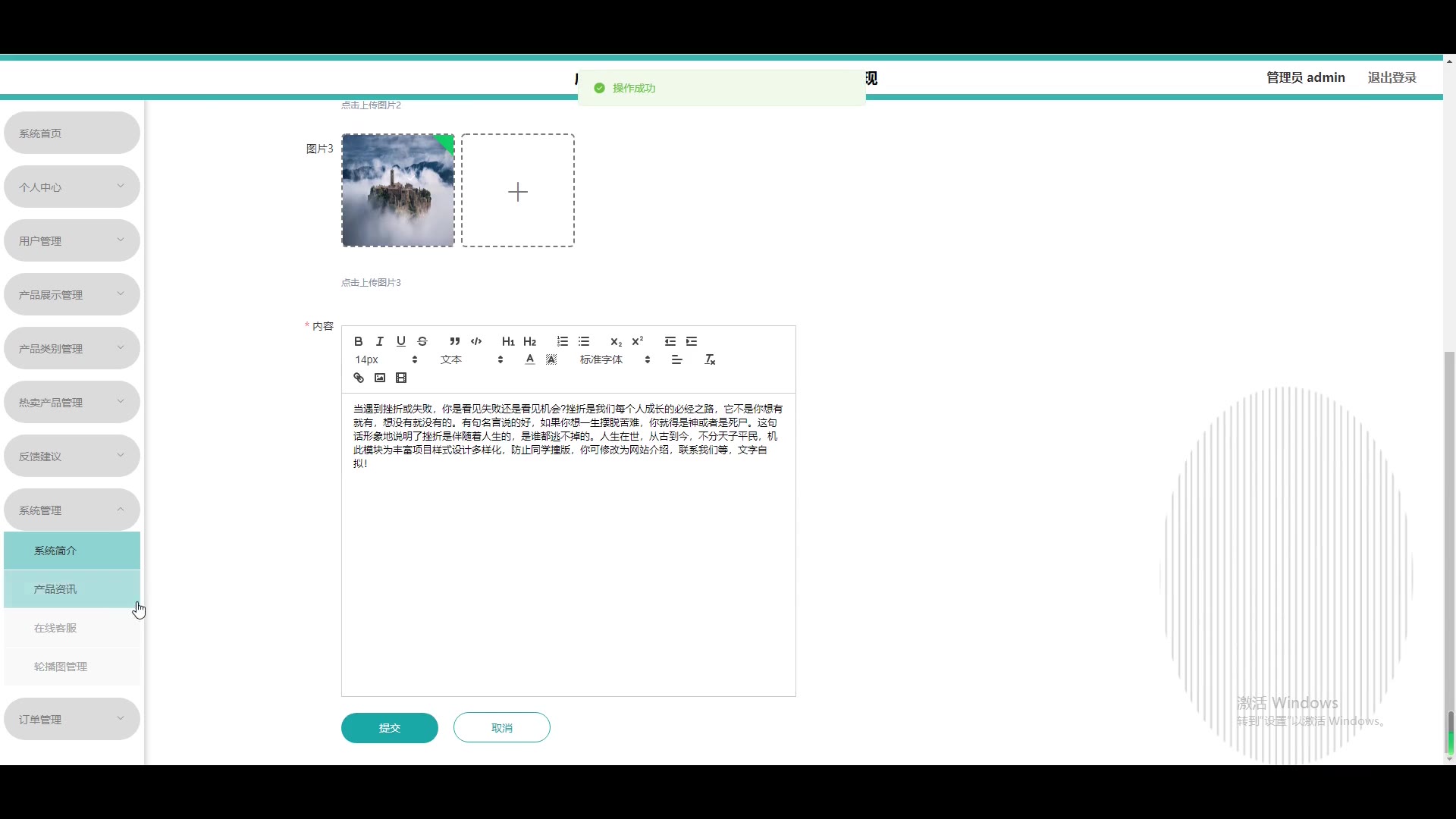Image resolution: width=1456 pixels, height=819 pixels.
Task: Click the 提交 submit button
Action: click(389, 728)
